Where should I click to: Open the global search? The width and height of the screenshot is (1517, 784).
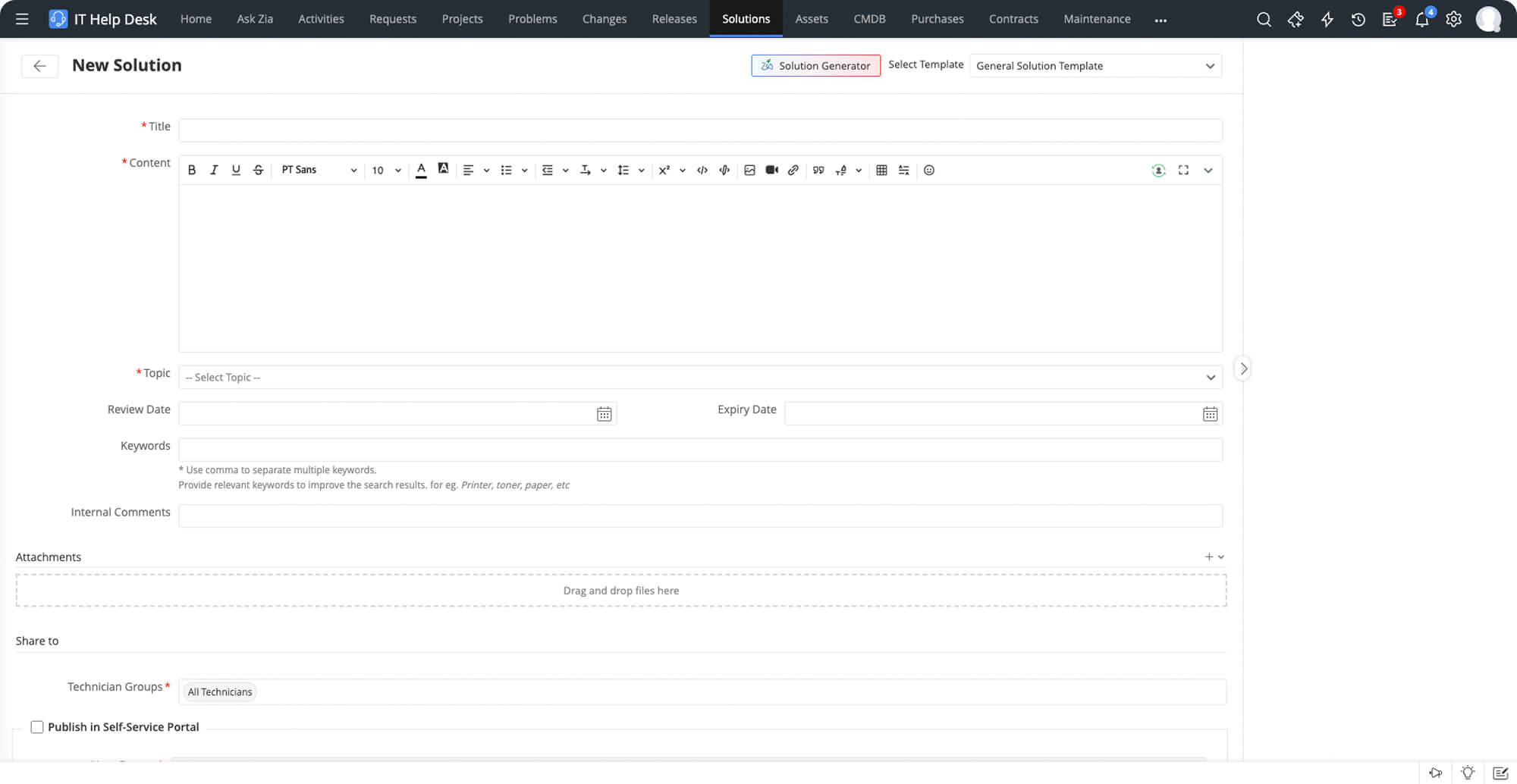click(x=1264, y=19)
